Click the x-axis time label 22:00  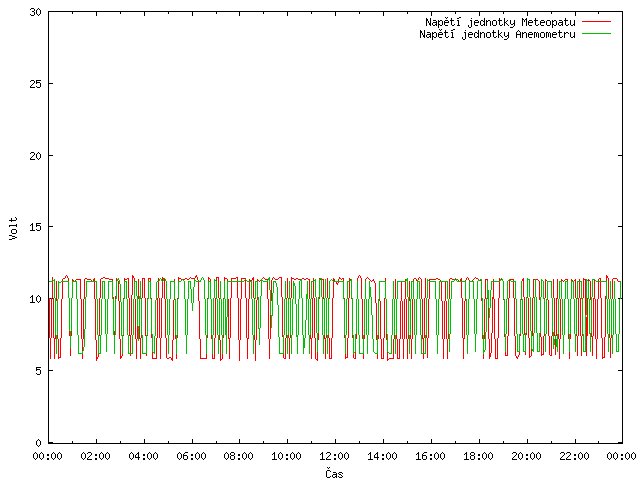tap(574, 456)
